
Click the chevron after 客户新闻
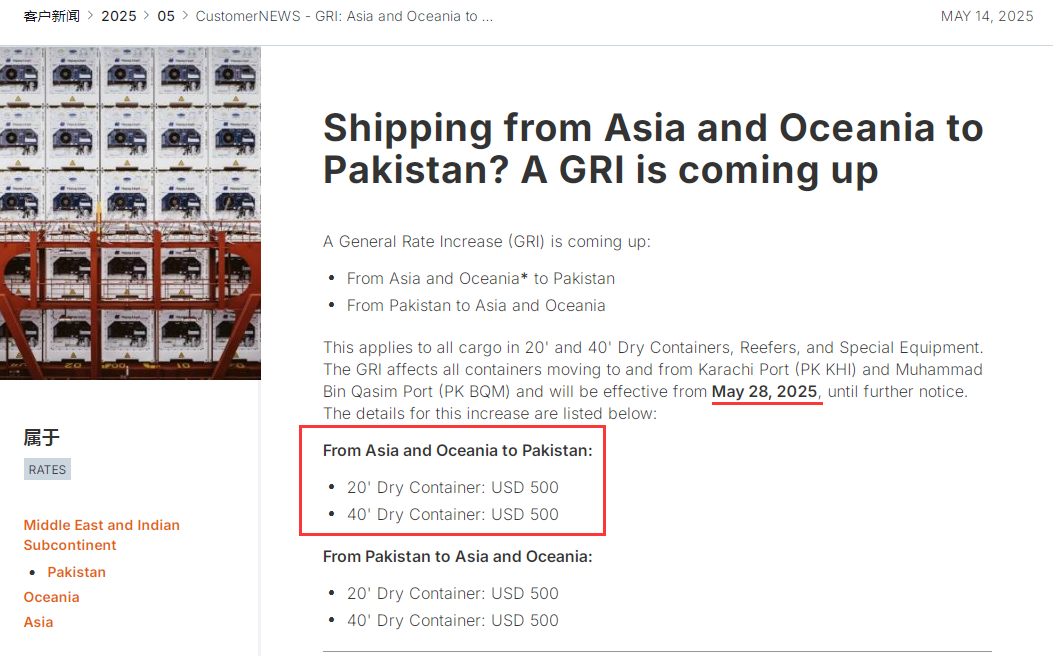pos(90,16)
